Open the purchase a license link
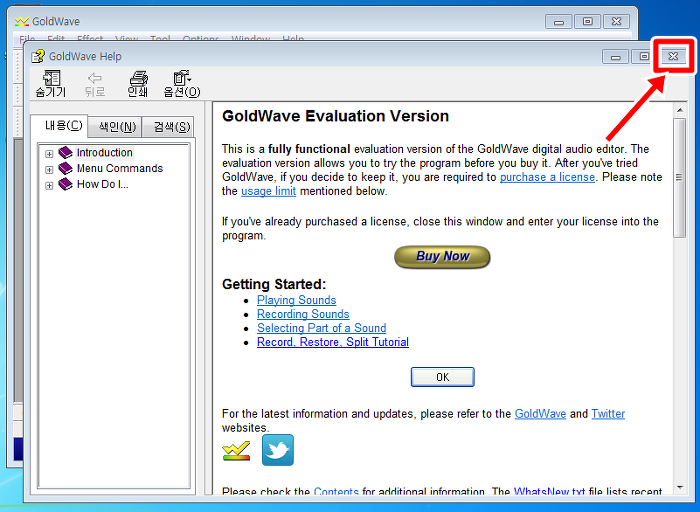 [547, 177]
